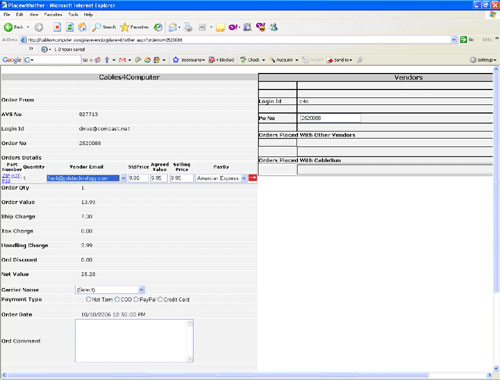Open the Favorites star button
Viewport: 500px width, 380px height.
point(134,27)
